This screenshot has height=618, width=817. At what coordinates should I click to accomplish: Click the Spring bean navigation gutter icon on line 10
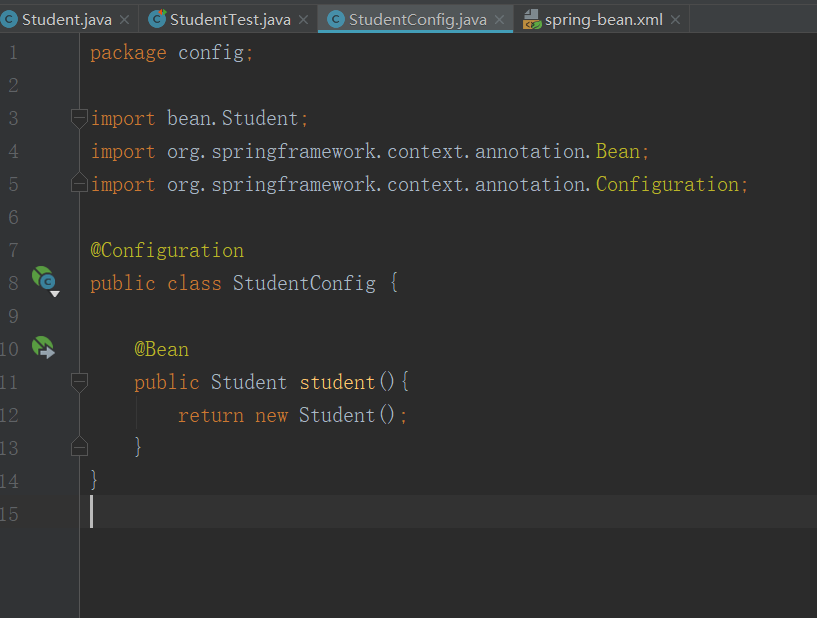click(x=43, y=347)
